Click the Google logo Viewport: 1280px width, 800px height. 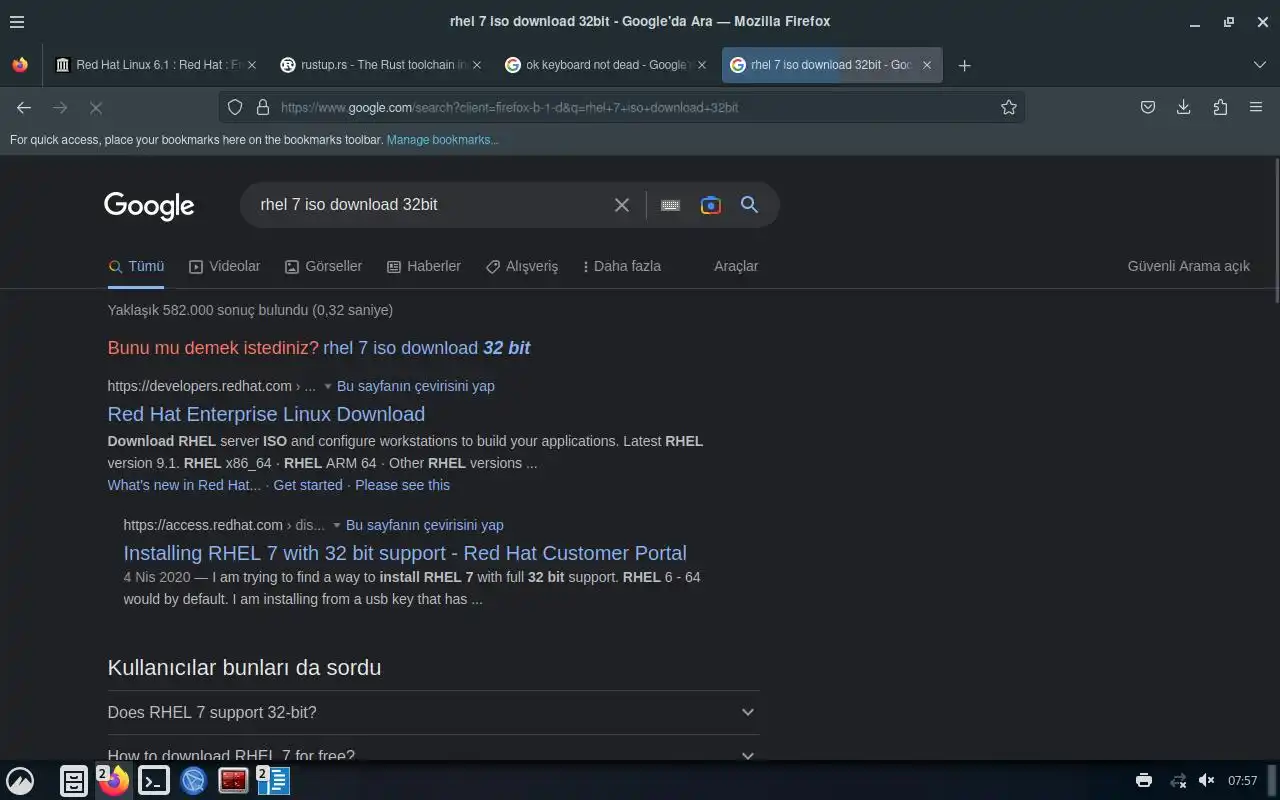pos(149,205)
